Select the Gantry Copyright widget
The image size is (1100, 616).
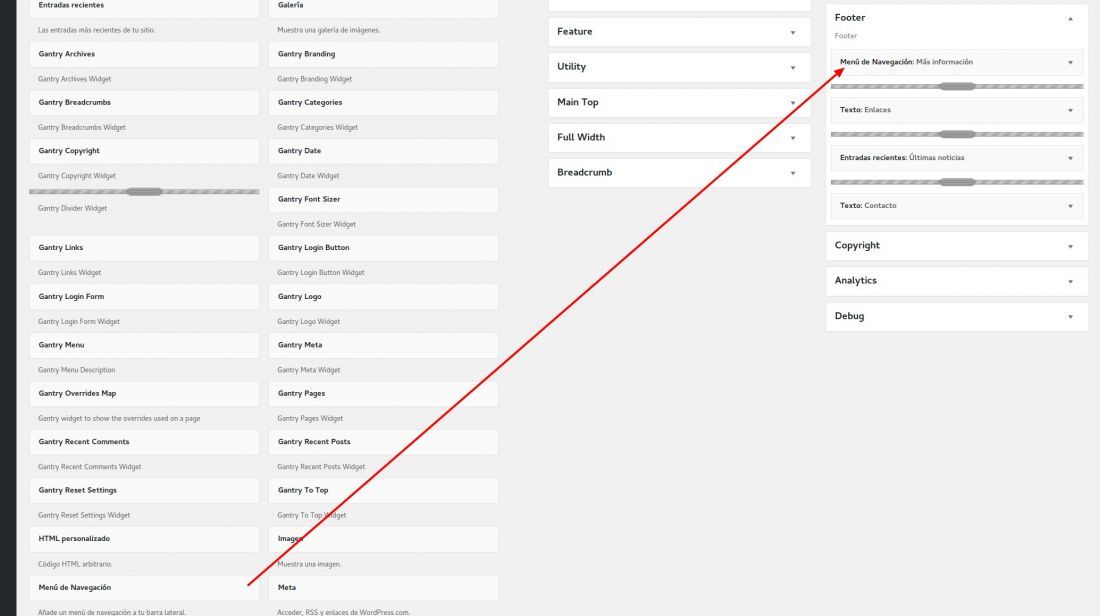point(144,152)
